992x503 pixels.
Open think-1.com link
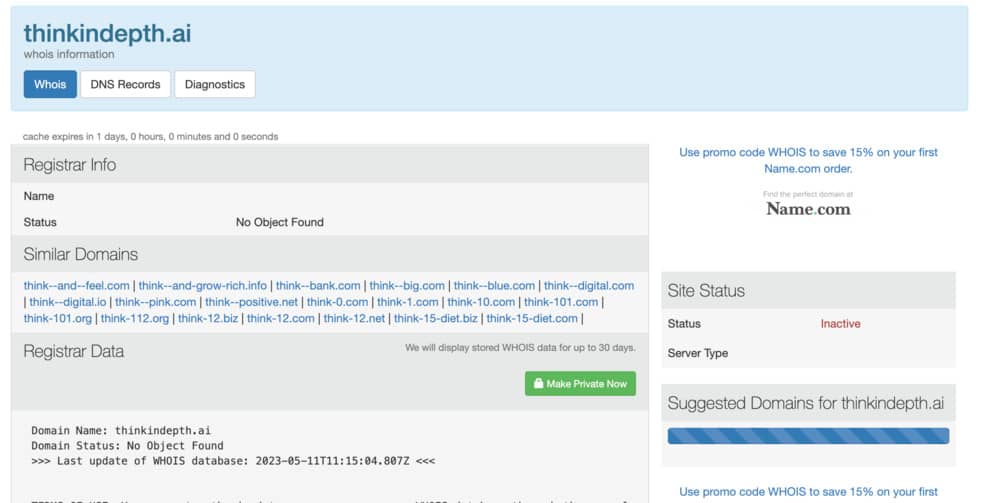pos(407,302)
